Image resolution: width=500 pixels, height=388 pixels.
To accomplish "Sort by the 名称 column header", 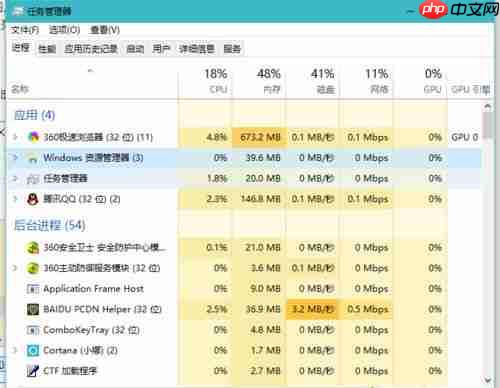I will click(x=20, y=89).
